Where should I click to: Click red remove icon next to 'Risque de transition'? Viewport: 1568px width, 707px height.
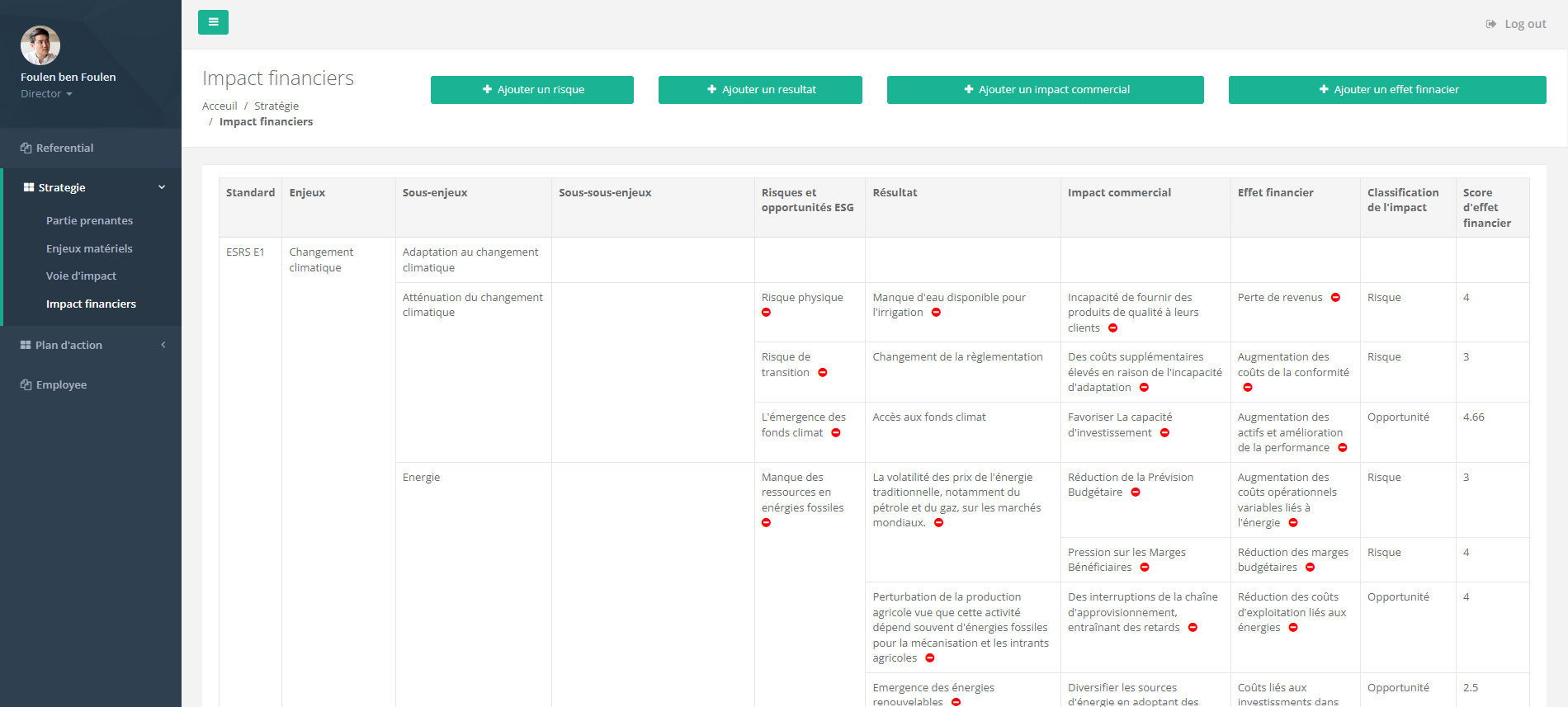[x=822, y=373]
